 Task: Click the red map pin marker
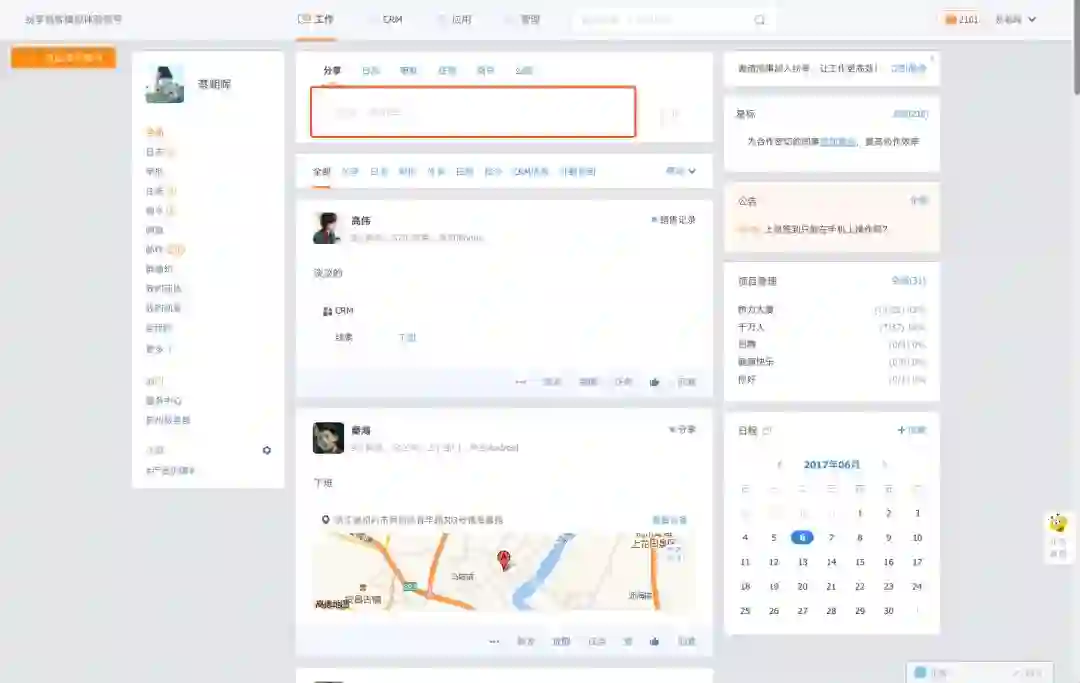[x=504, y=560]
